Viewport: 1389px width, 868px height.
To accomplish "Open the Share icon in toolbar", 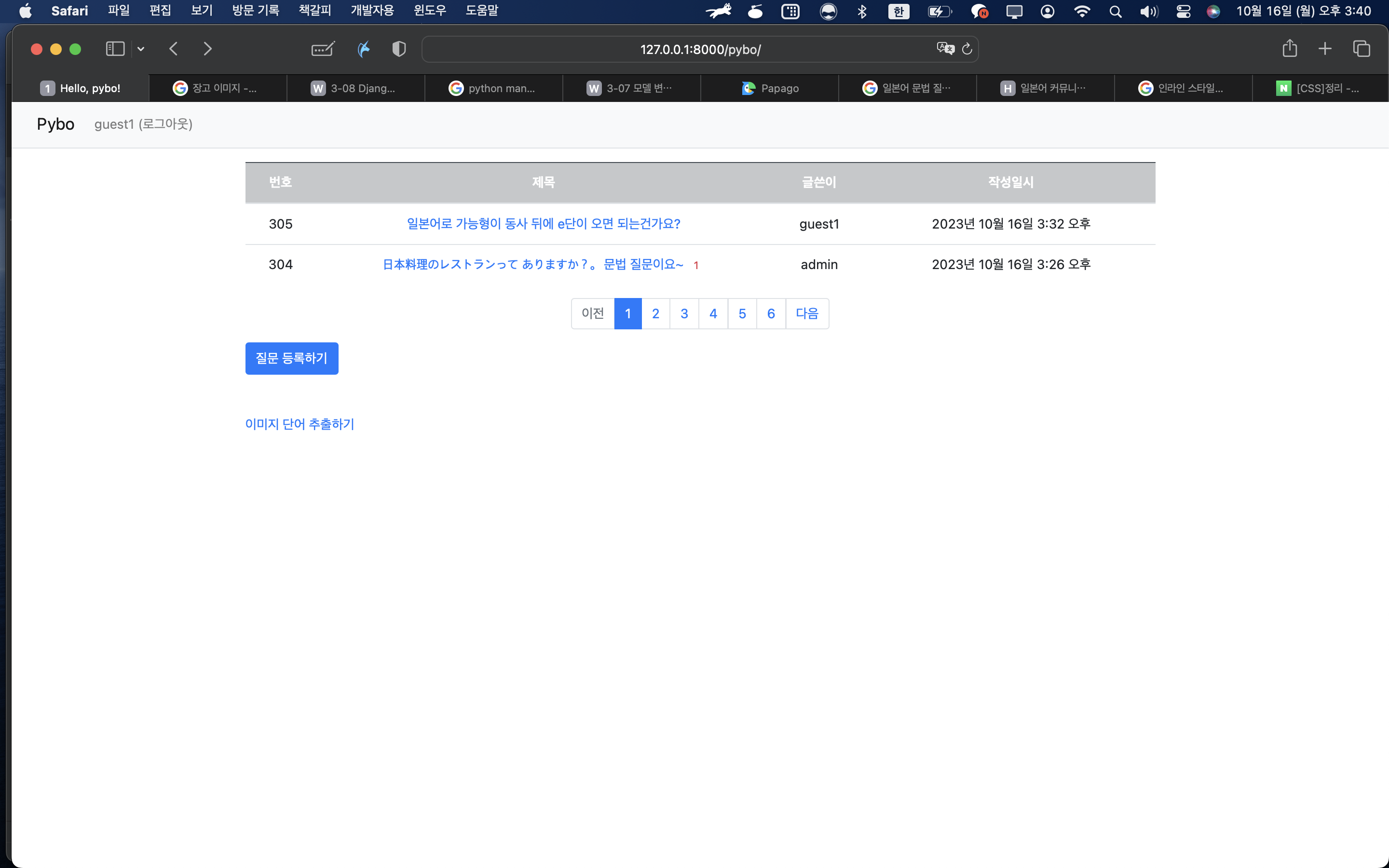I will (1290, 49).
